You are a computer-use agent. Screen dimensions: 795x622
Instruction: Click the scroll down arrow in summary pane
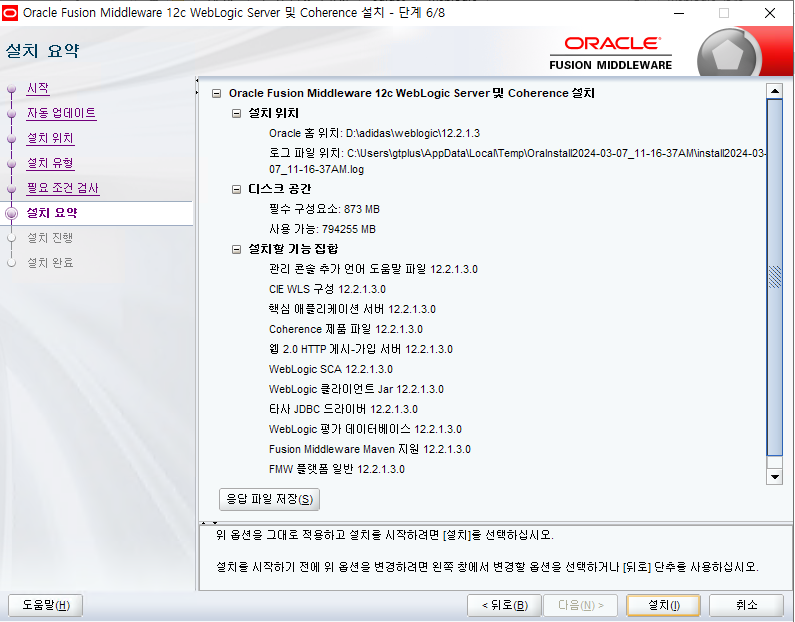click(774, 477)
